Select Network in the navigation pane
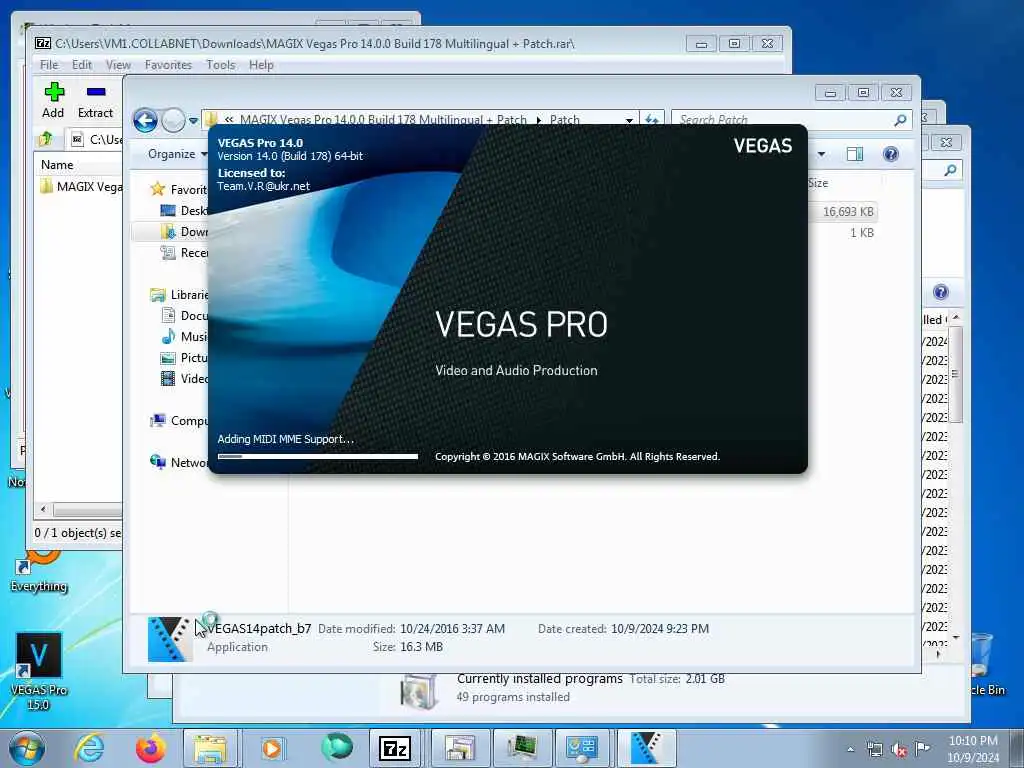This screenshot has height=768, width=1024. pyautogui.click(x=178, y=462)
